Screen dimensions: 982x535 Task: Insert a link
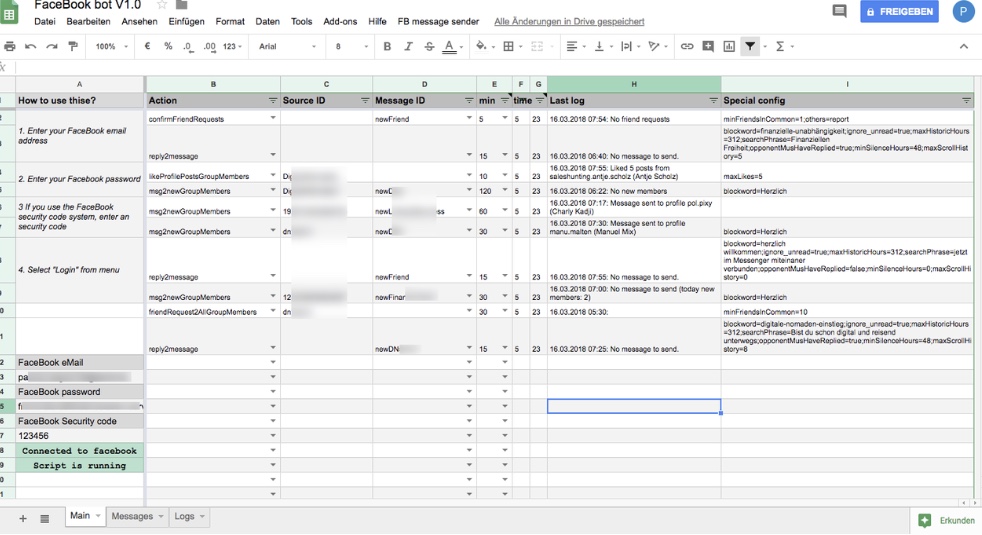point(687,46)
